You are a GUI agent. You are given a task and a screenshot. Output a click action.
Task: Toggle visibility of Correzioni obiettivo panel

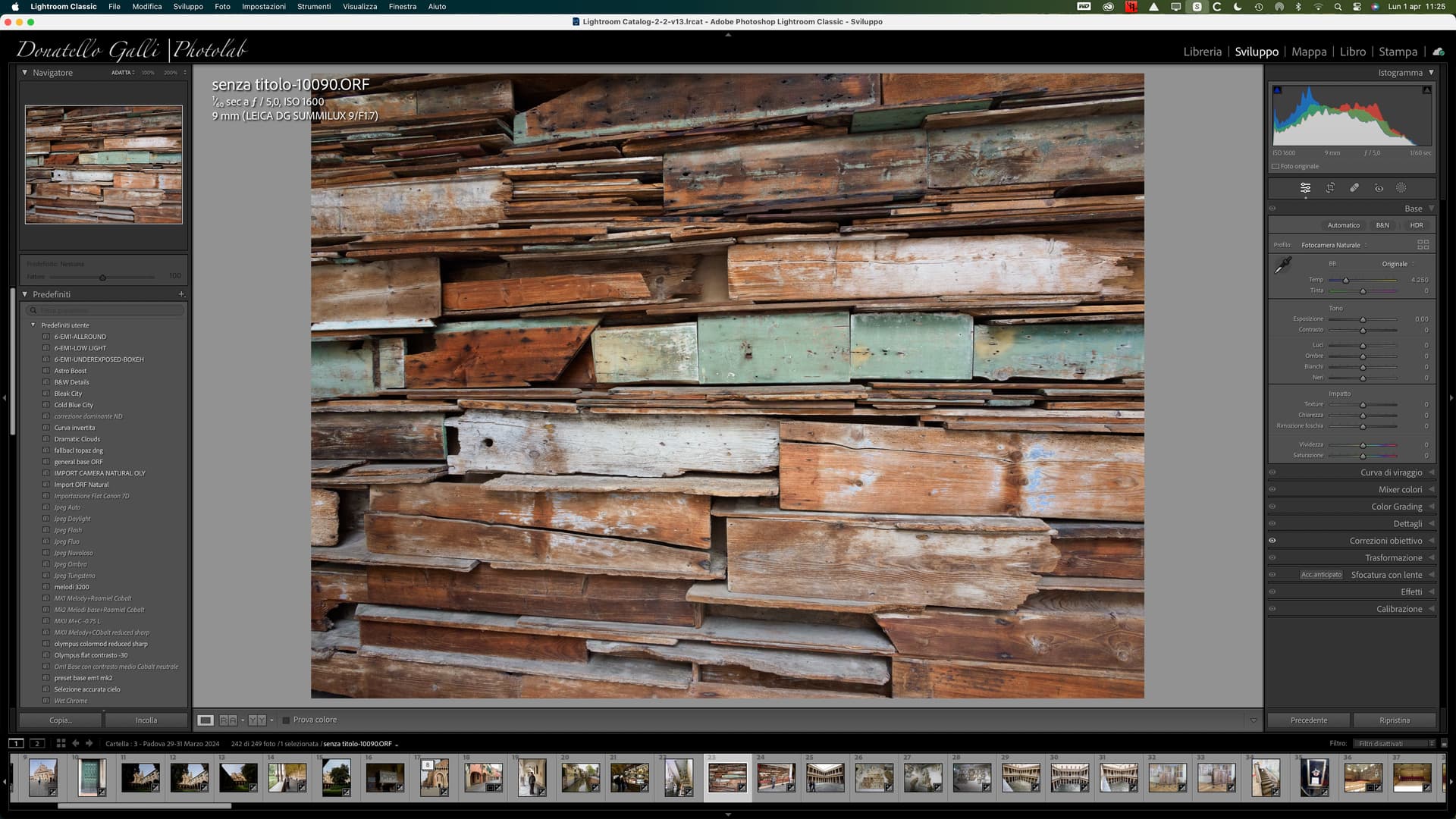(x=1272, y=540)
